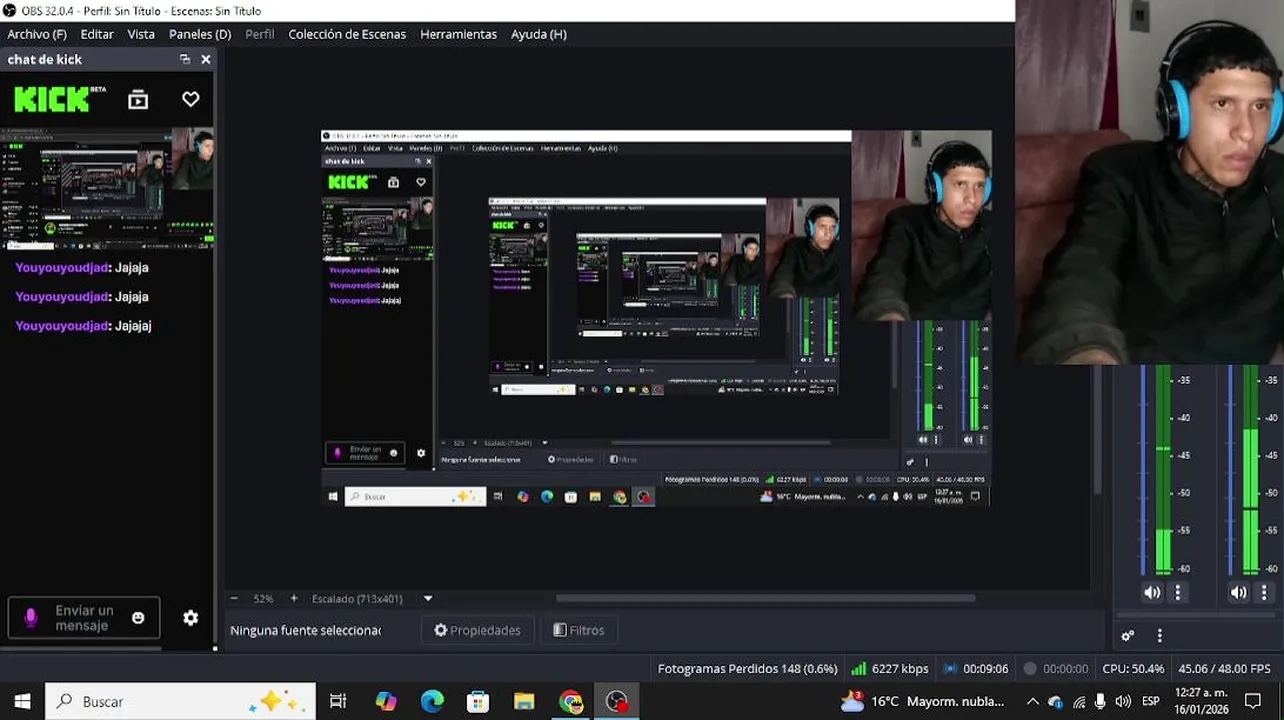This screenshot has height=720, width=1284.
Task: Click the Filtros button
Action: click(x=579, y=630)
